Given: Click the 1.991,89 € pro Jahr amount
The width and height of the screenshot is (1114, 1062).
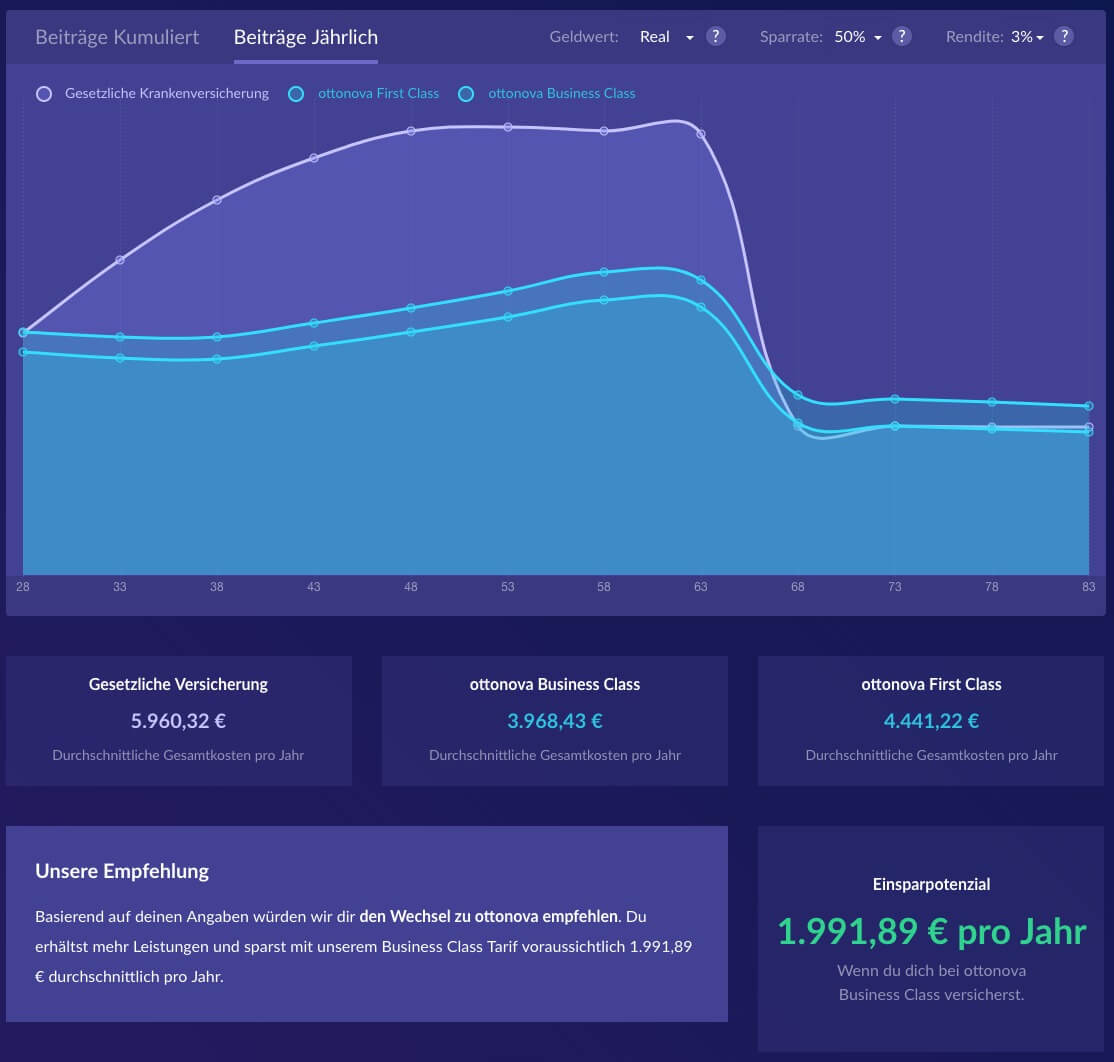Looking at the screenshot, I should pos(931,931).
